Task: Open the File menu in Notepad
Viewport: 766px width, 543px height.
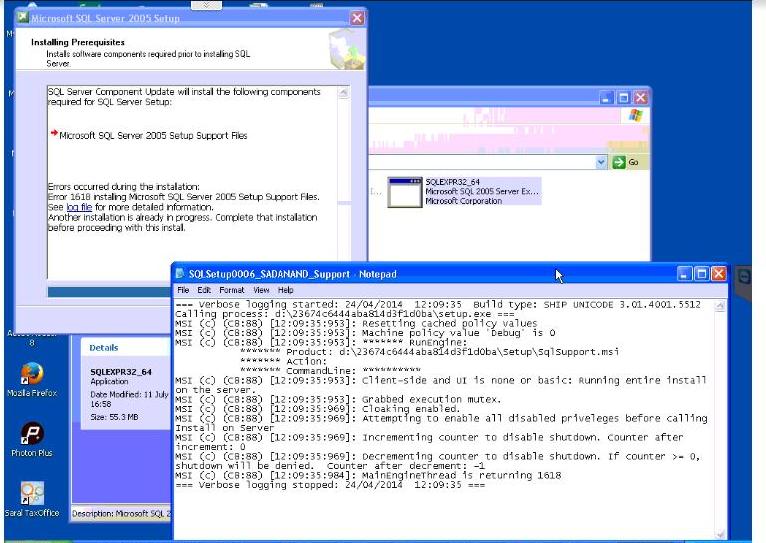Action: click(183, 290)
